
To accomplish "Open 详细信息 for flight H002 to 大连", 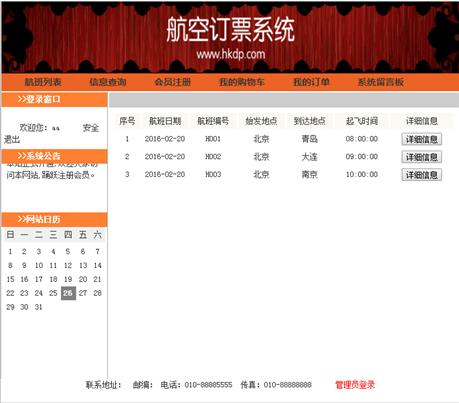I will pyautogui.click(x=422, y=157).
